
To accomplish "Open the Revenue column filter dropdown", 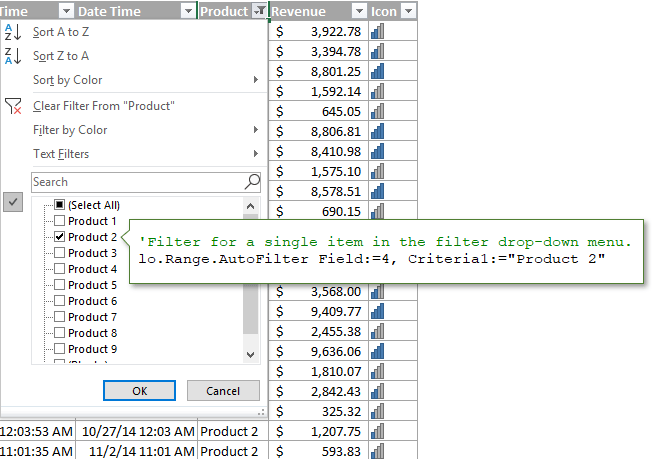I will tap(358, 11).
